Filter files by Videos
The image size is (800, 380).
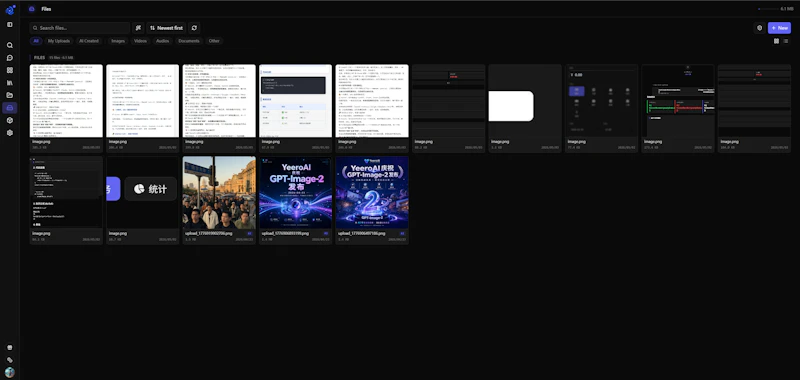click(140, 41)
